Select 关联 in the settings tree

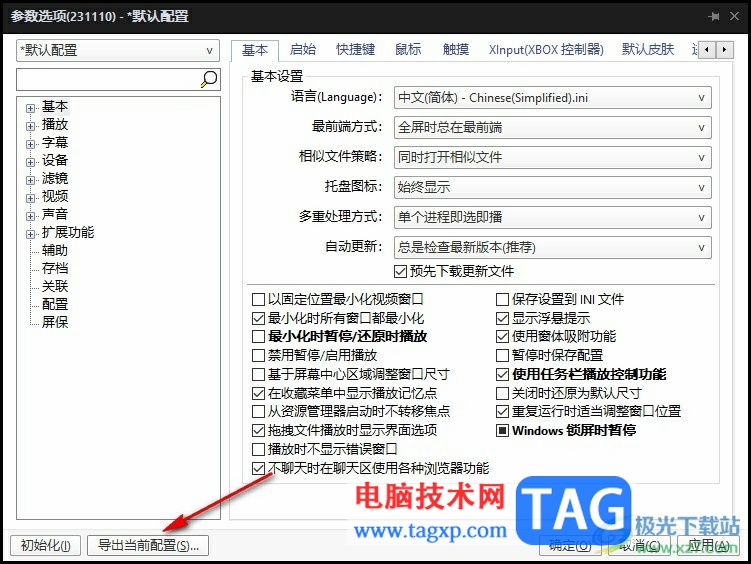pyautogui.click(x=55, y=286)
